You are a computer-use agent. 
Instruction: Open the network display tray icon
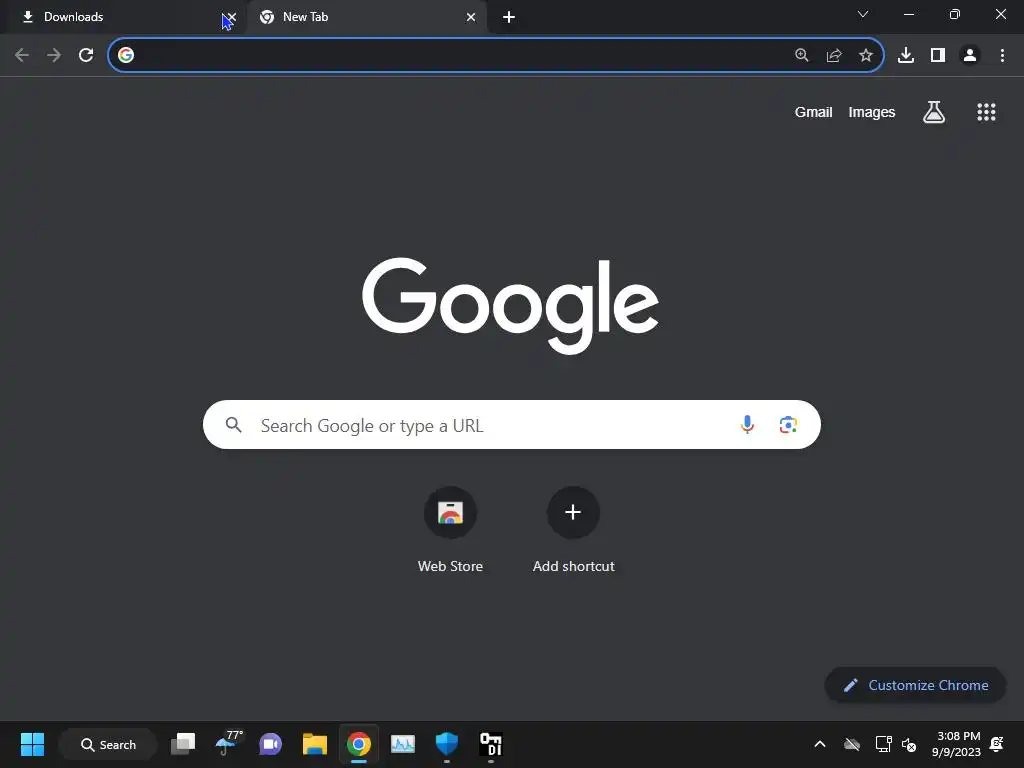click(x=883, y=744)
